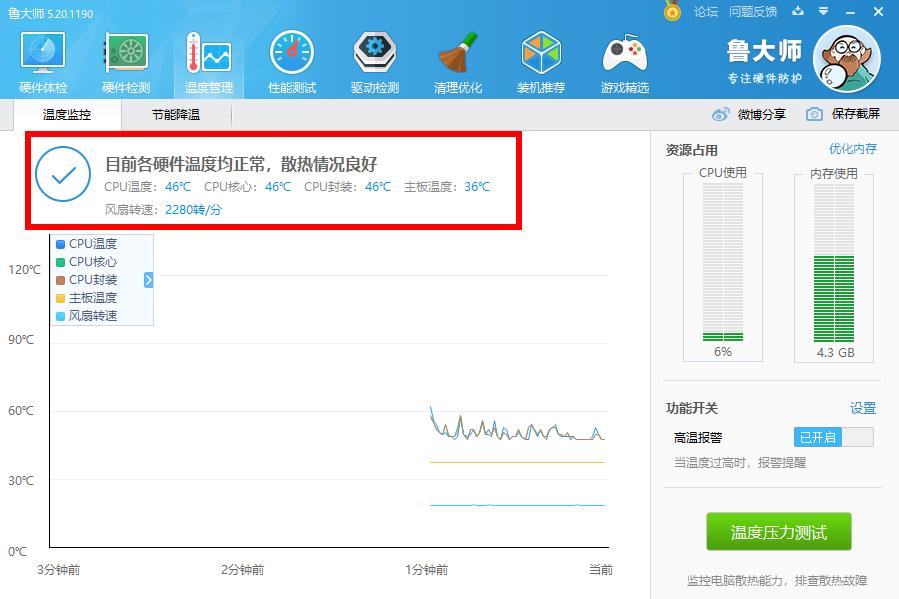The width and height of the screenshot is (899, 599).
Task: Select the 硬件检测 tool
Action: [123, 60]
